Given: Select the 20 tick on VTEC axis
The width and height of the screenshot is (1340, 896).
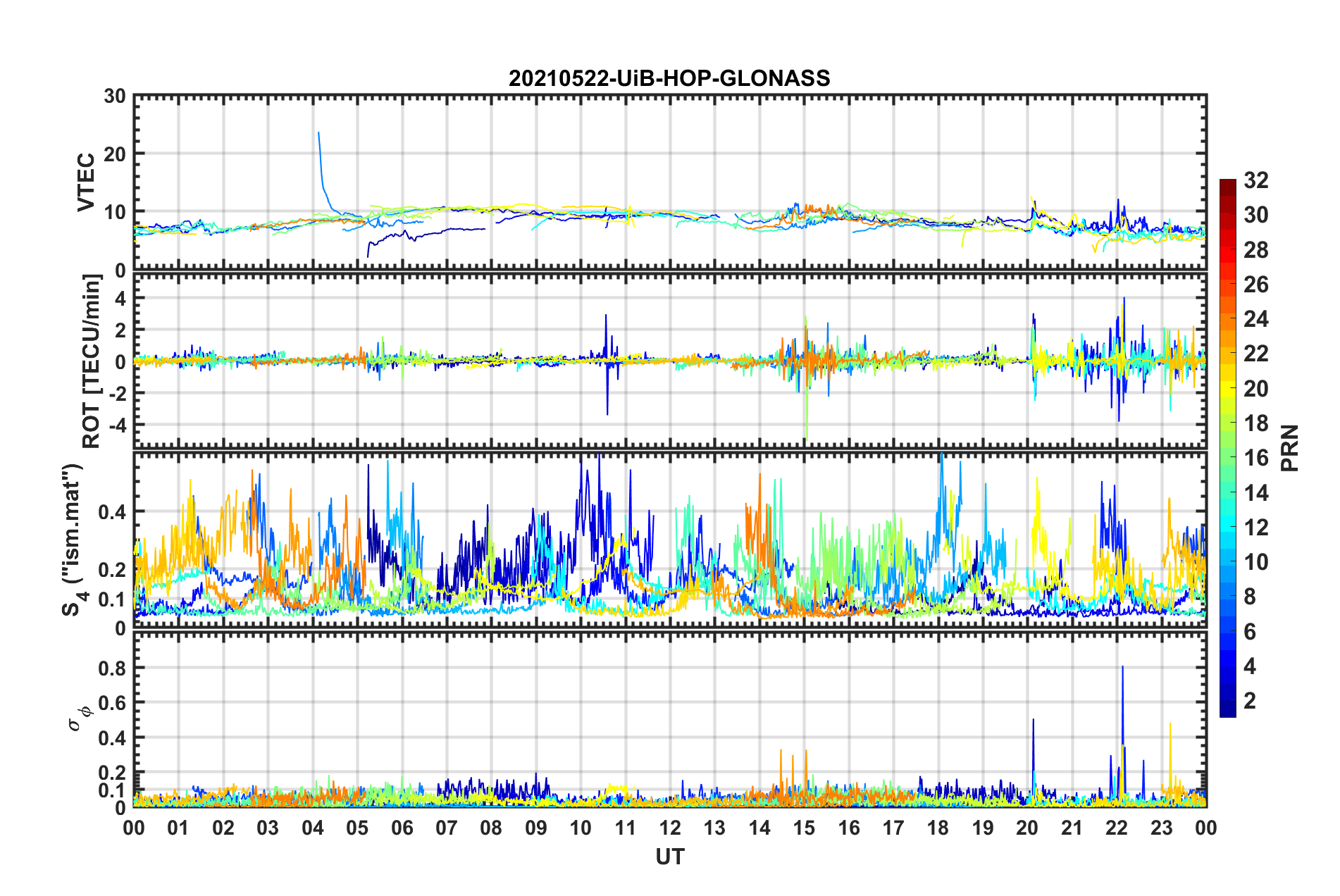Looking at the screenshot, I should coord(115,154).
